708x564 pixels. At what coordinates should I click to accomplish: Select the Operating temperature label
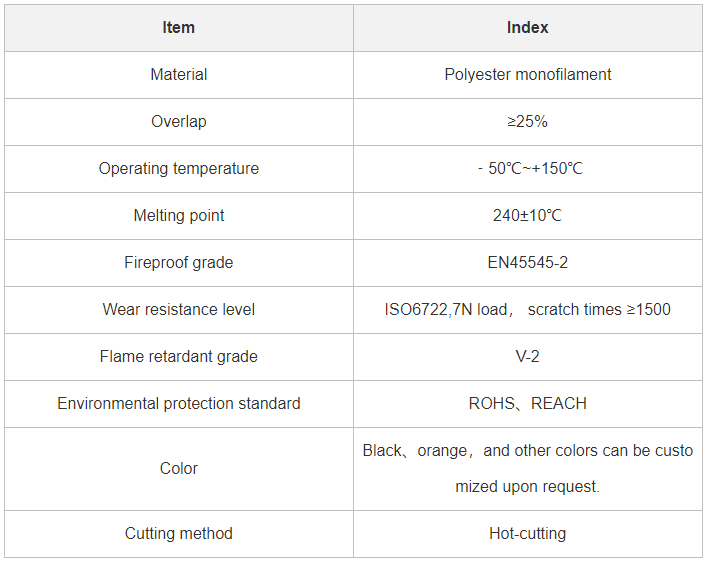click(179, 169)
